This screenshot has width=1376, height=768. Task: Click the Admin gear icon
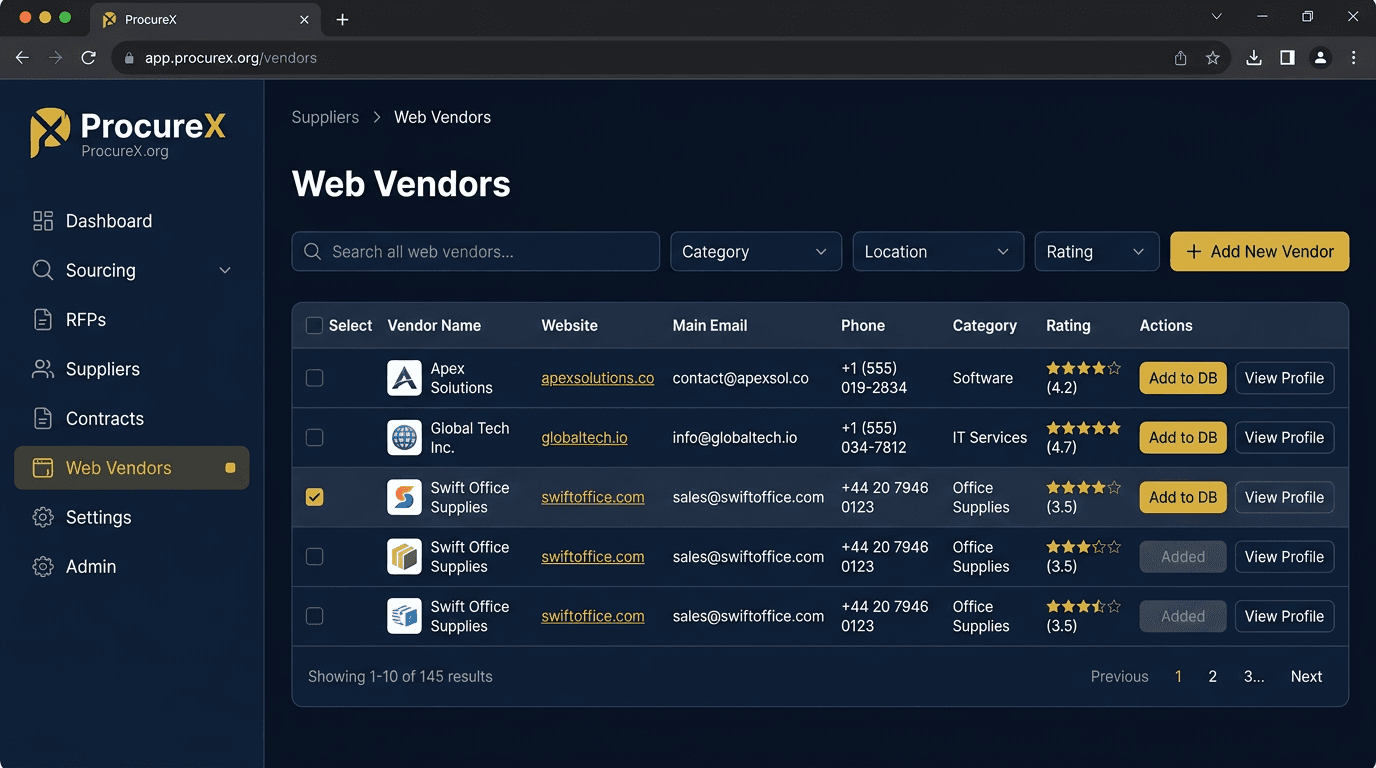pos(43,566)
